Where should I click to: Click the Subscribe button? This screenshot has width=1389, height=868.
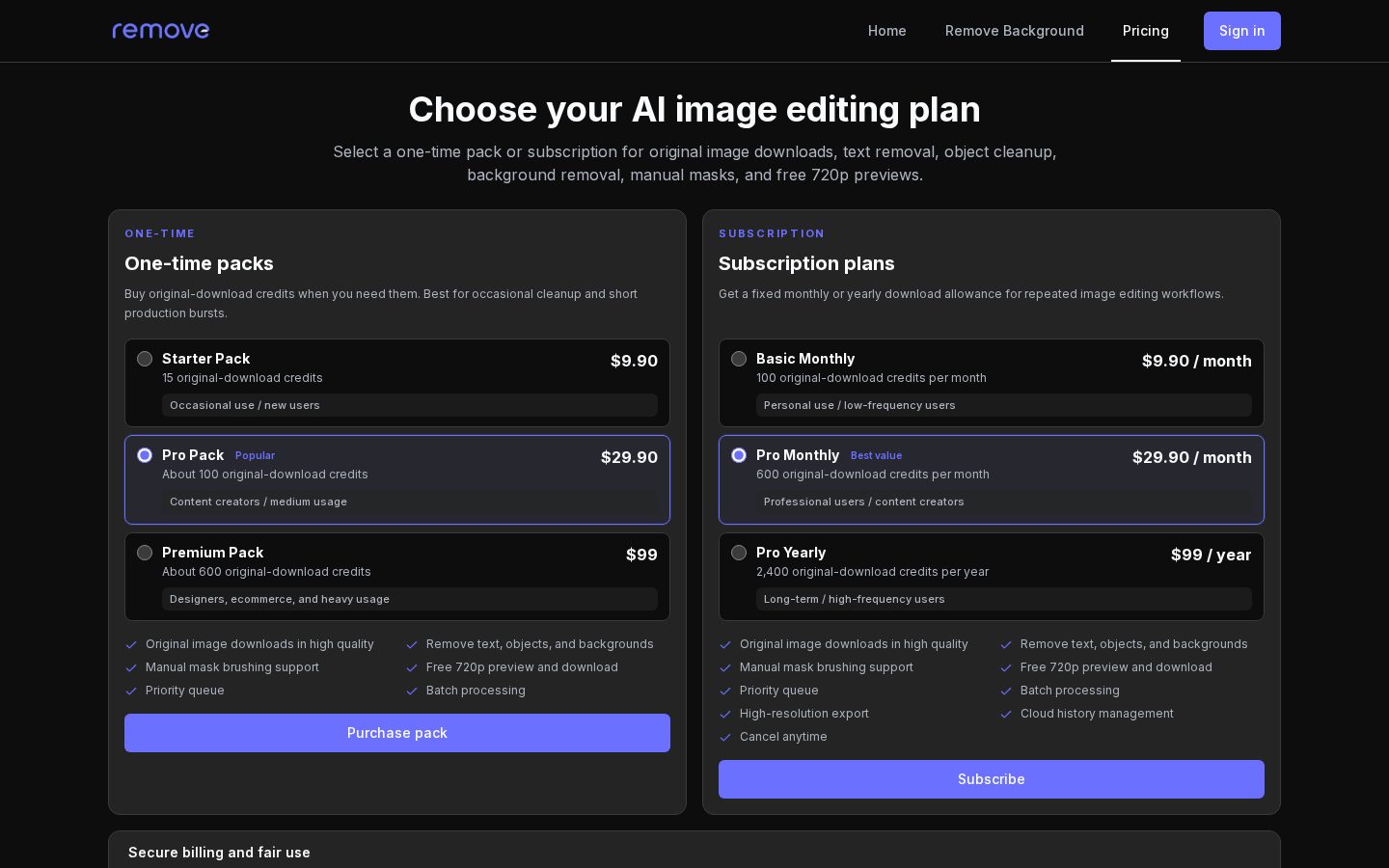992,779
